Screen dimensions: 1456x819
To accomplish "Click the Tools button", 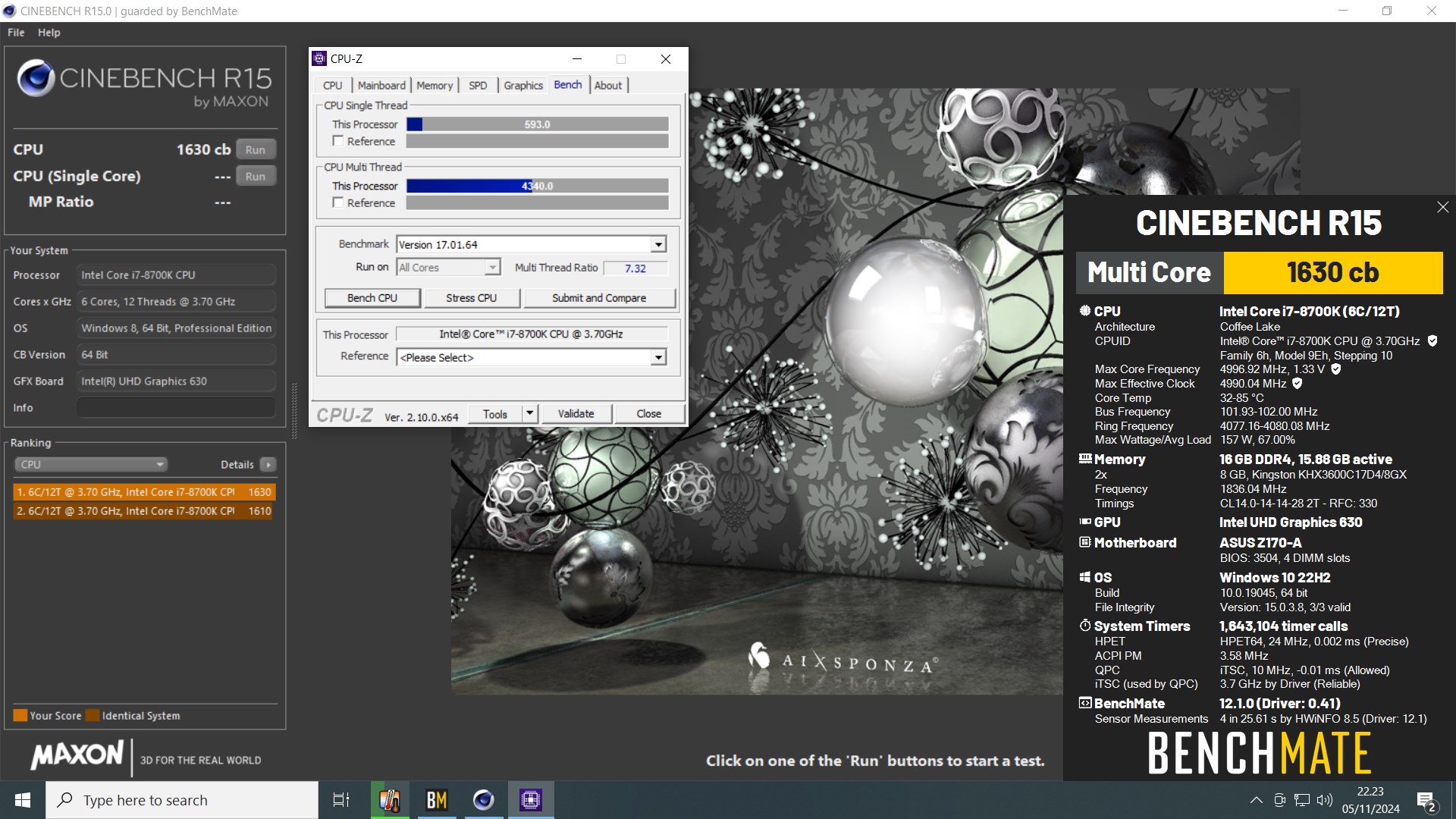I will pyautogui.click(x=495, y=413).
